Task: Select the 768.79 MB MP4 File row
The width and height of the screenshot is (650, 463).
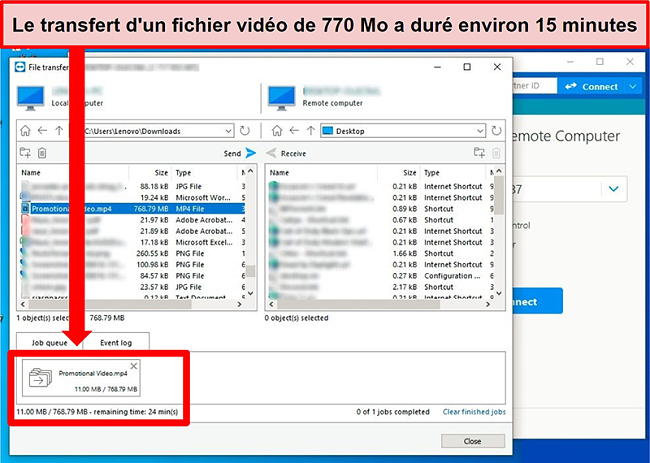Action: coord(133,208)
